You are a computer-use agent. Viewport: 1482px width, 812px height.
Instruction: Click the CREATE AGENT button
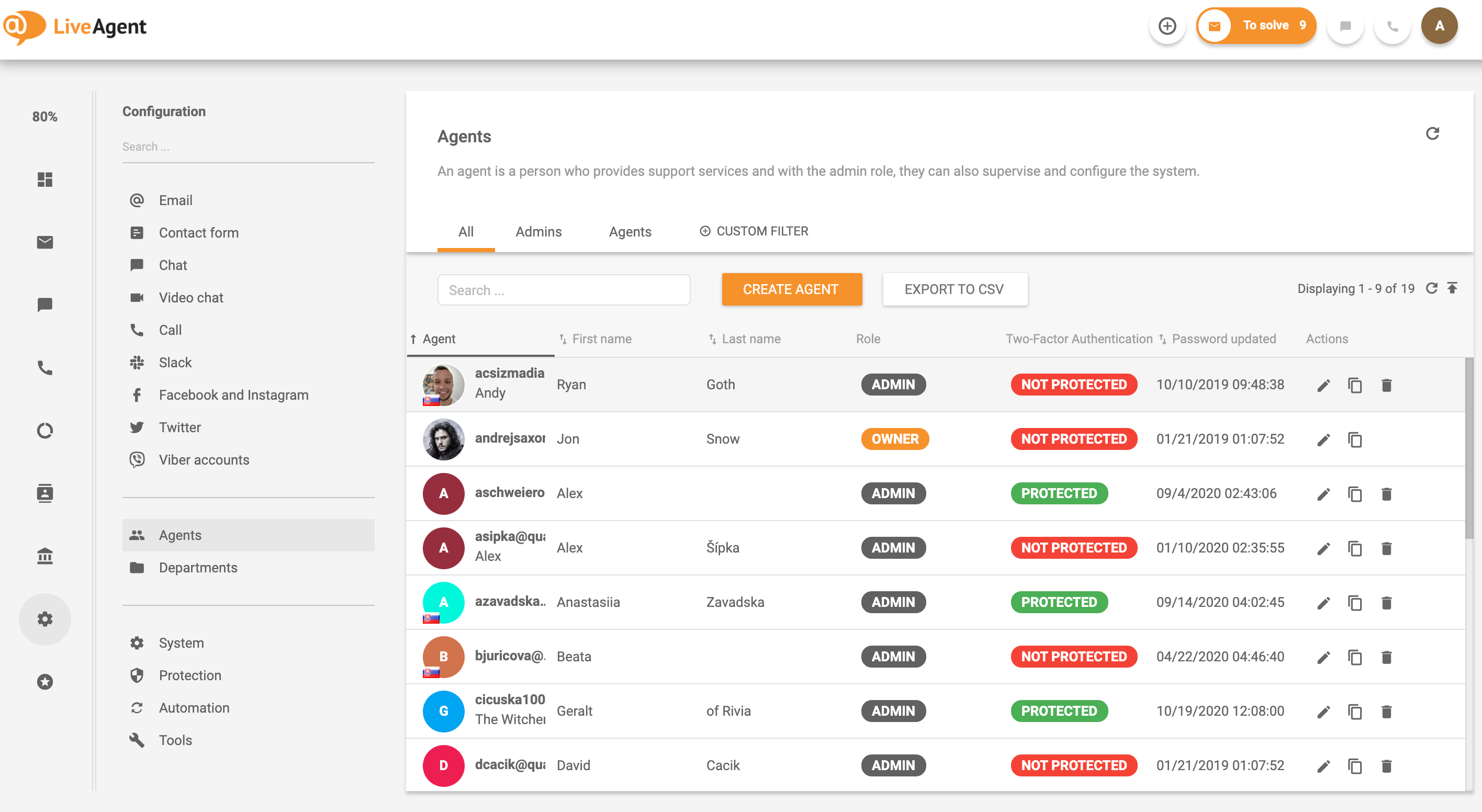pos(791,289)
